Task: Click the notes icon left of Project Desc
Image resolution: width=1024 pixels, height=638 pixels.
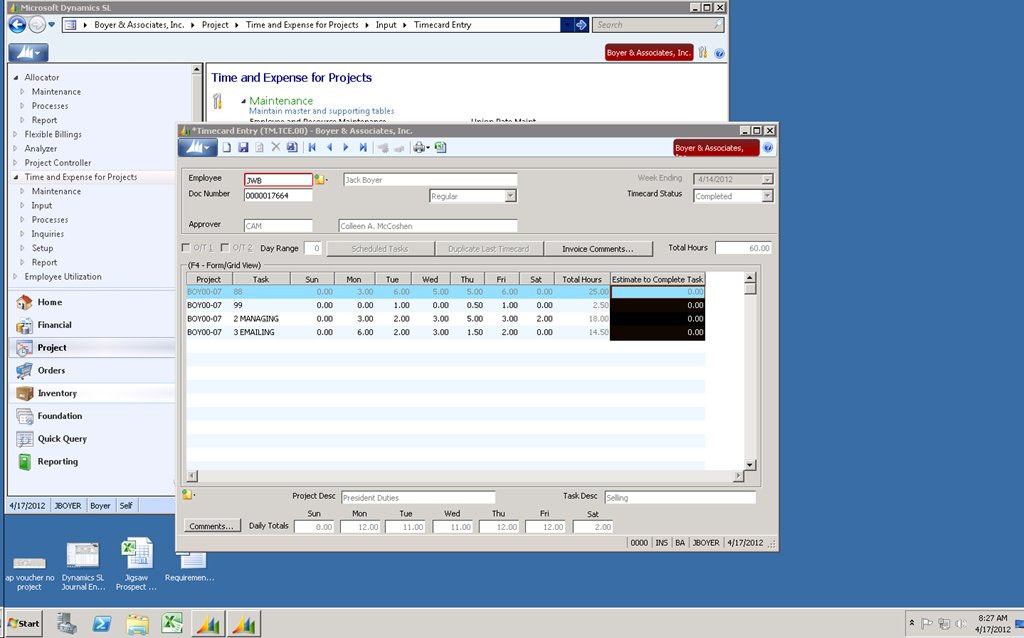Action: click(187, 494)
